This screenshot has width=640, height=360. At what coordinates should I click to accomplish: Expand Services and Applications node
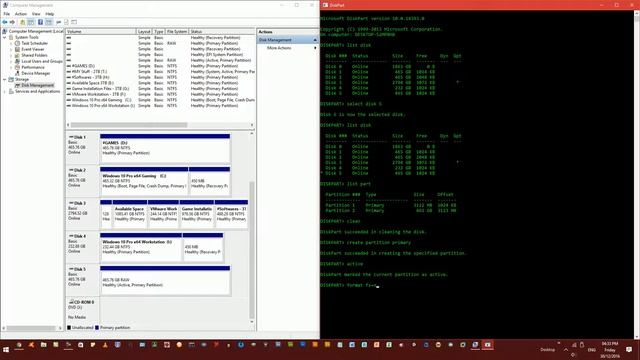click(x=5, y=91)
